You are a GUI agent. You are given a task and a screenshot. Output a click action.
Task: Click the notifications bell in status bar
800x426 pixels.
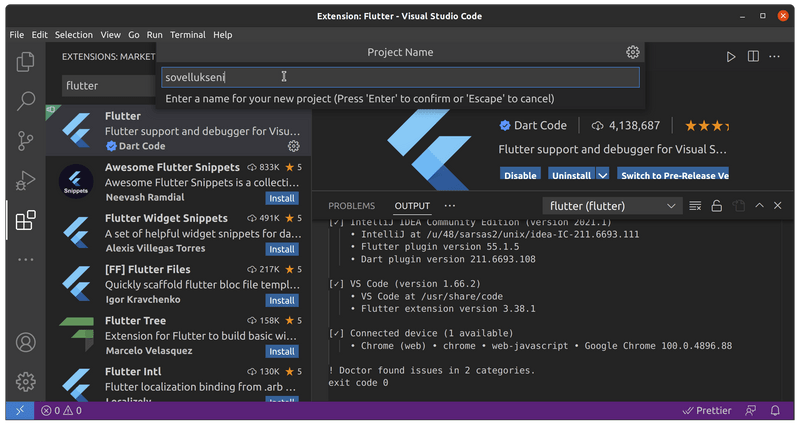click(x=777, y=411)
